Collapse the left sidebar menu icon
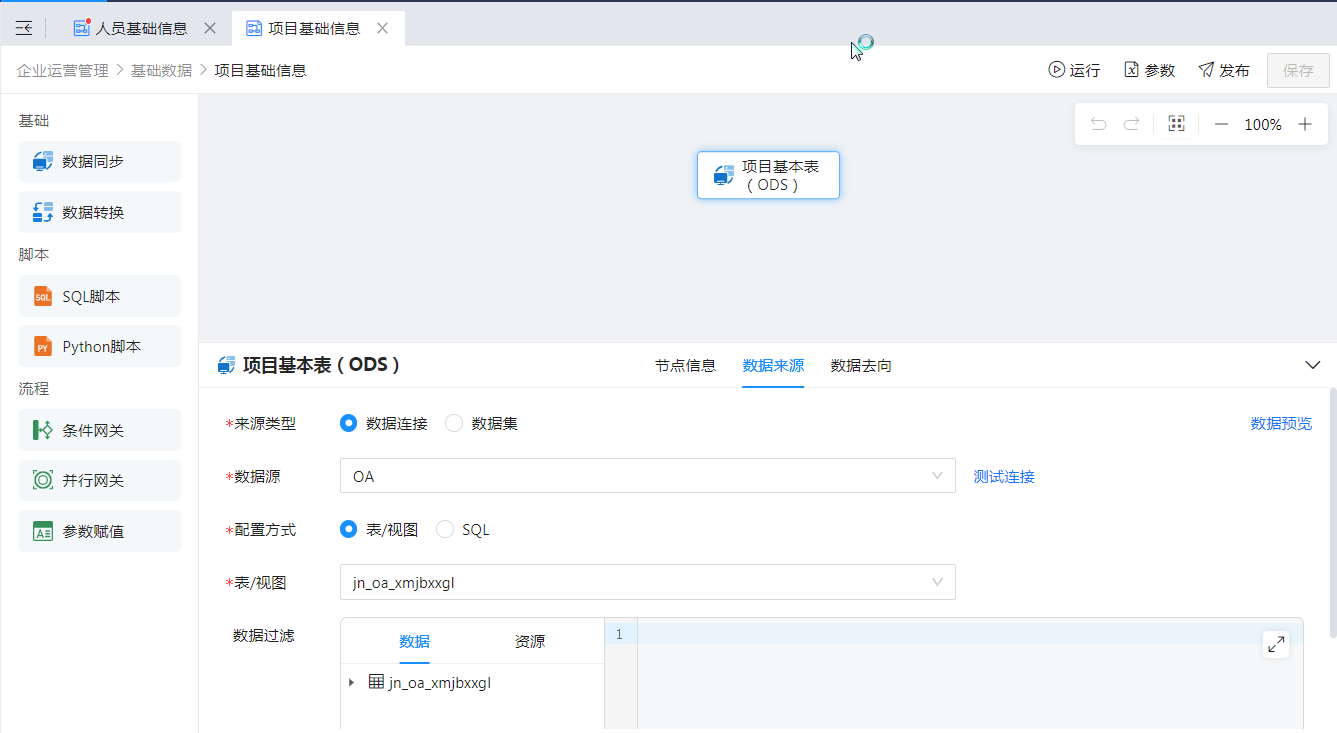 pos(24,28)
